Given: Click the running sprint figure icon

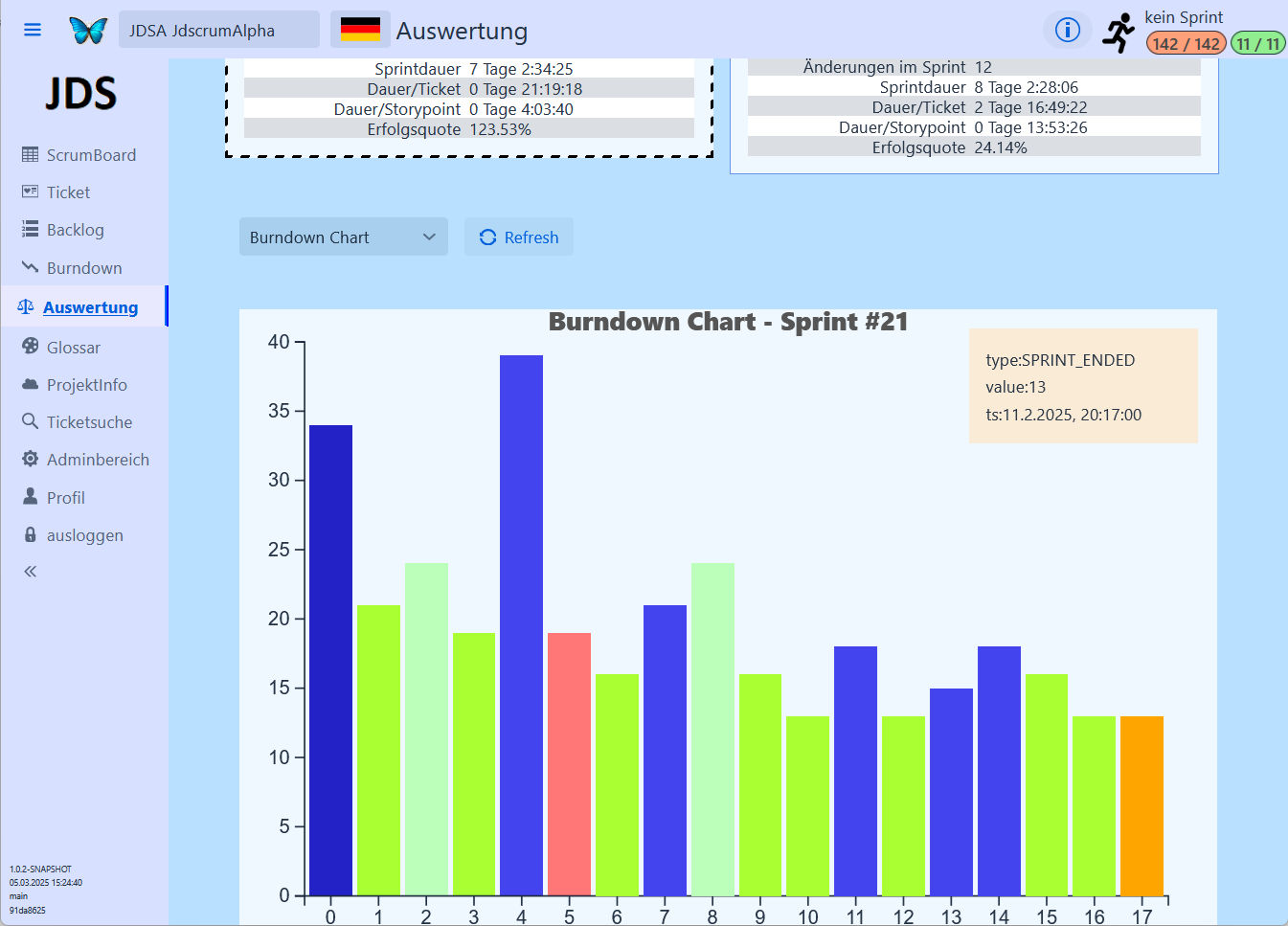Looking at the screenshot, I should [x=1119, y=33].
